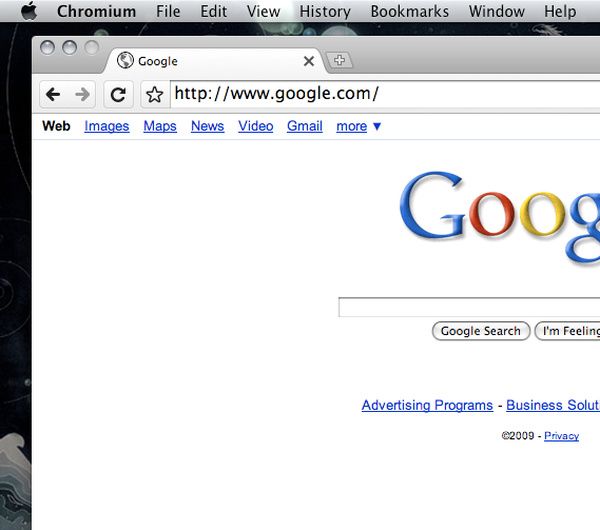Image resolution: width=600 pixels, height=530 pixels.
Task: Follow the Advertising Programs link
Action: tap(427, 405)
